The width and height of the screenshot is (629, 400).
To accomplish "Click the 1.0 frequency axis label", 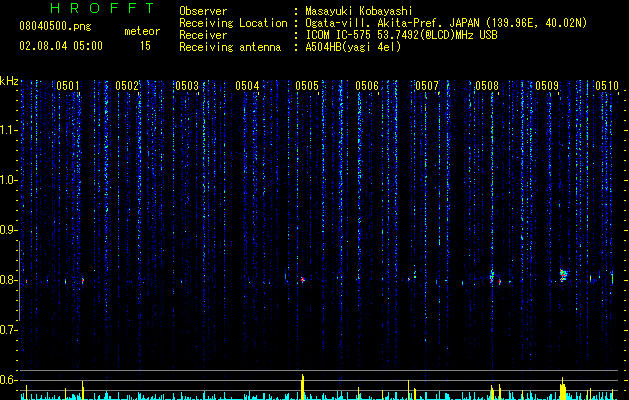I will tap(8, 180).
